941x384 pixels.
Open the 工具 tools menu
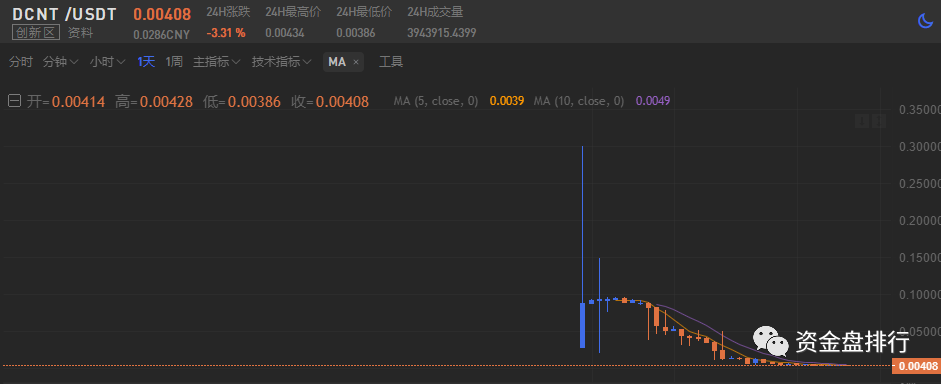tap(391, 62)
